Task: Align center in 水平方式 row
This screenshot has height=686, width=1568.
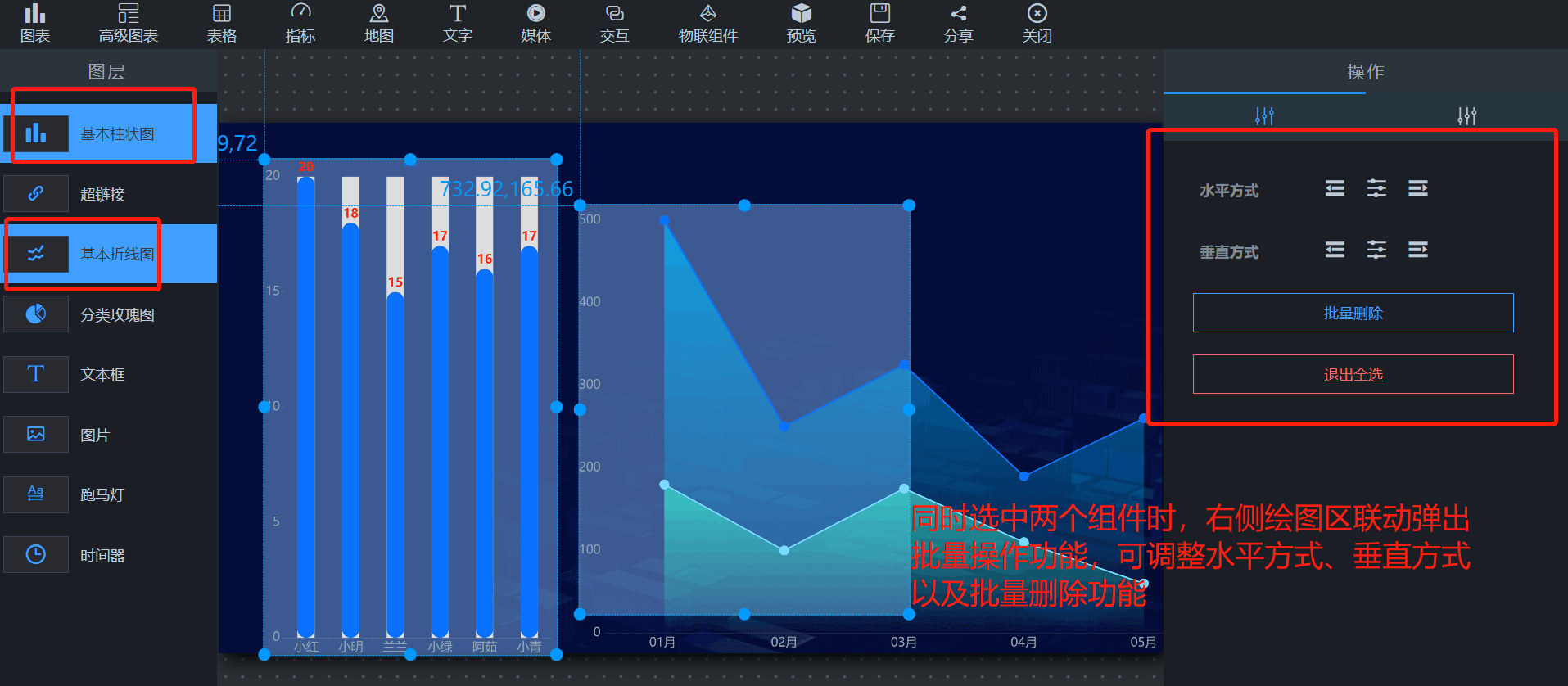Action: pyautogui.click(x=1376, y=189)
